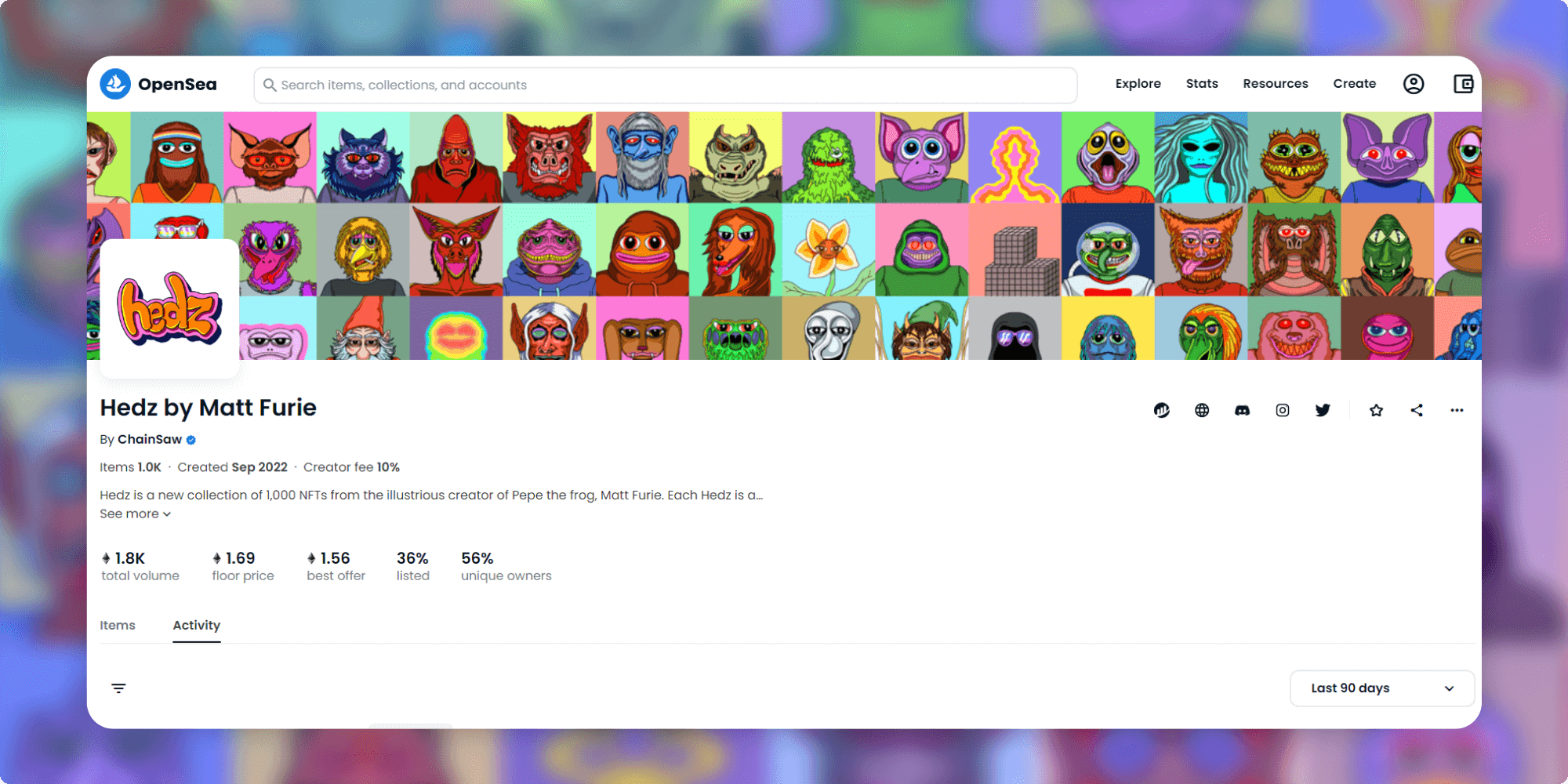
Task: Expand the Last 90 days dropdown
Action: click(1382, 688)
